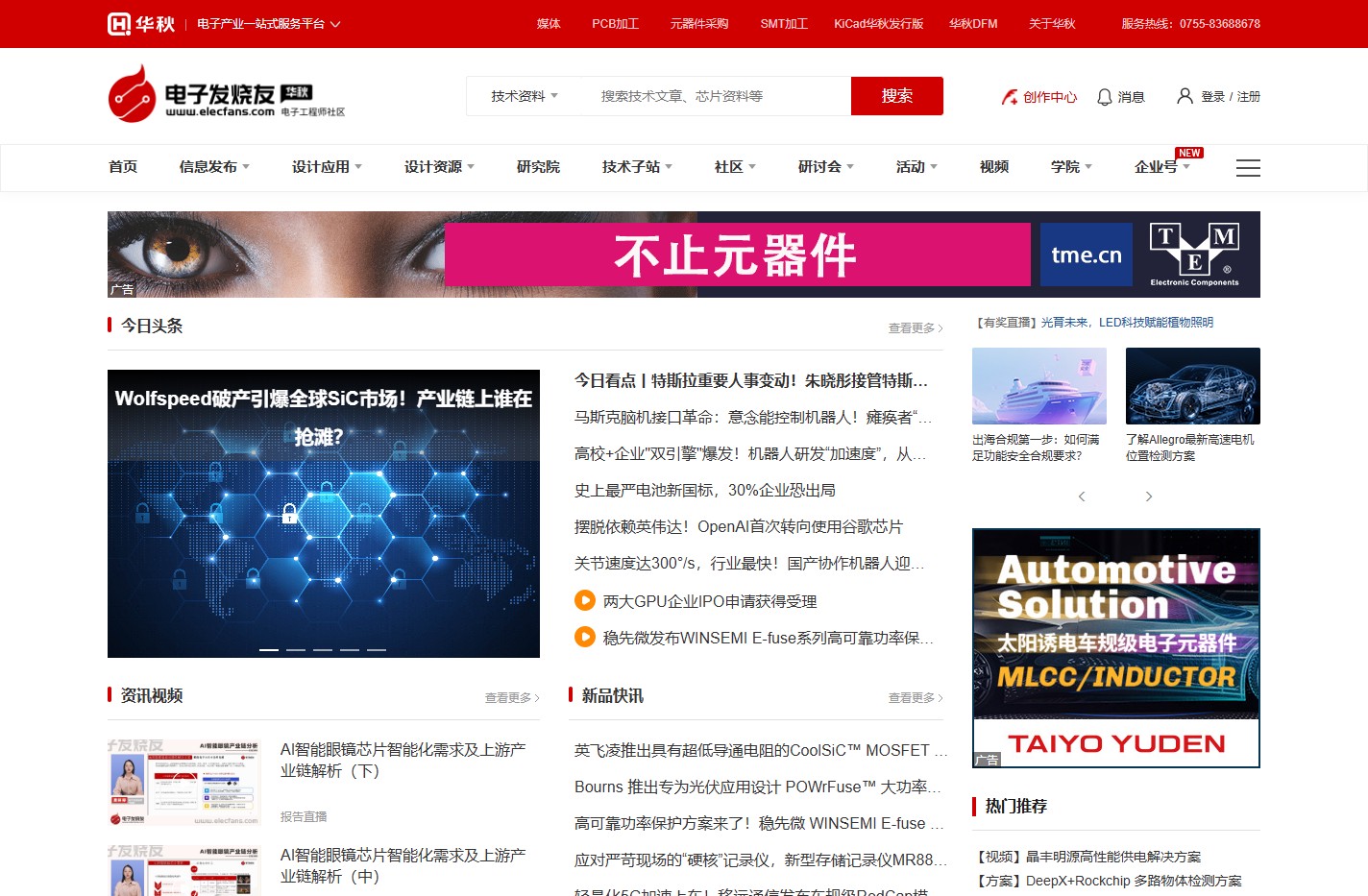Click the 登录 link
Image resolution: width=1368 pixels, height=896 pixels.
tap(1212, 97)
